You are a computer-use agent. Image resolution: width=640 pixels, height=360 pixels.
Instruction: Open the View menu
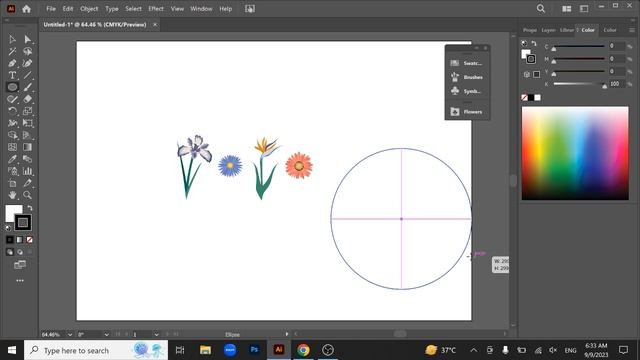[177, 9]
